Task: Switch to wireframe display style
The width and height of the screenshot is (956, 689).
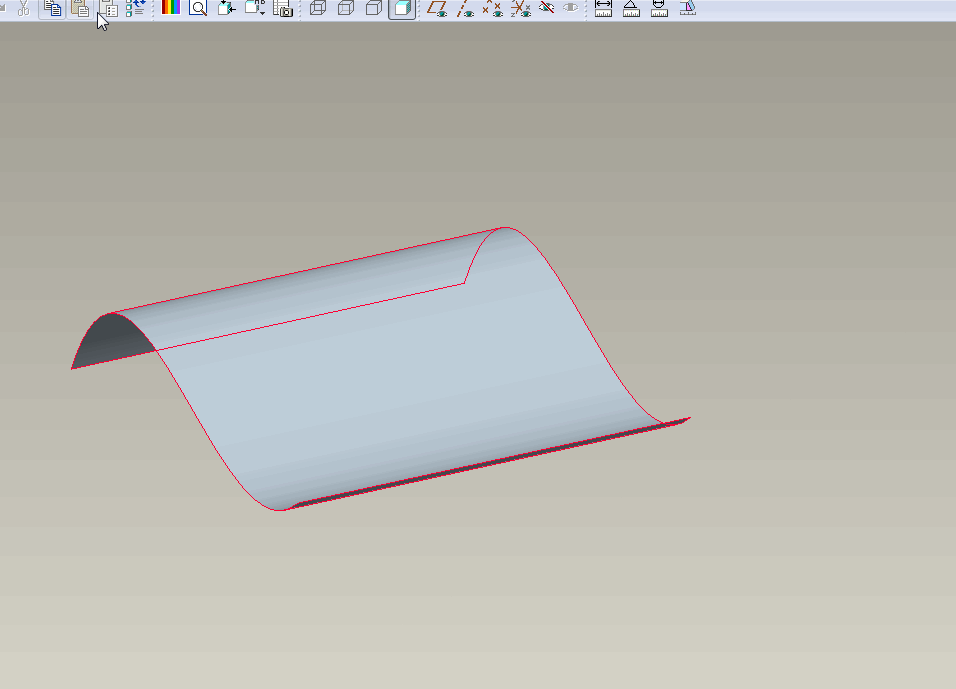Action: (318, 8)
